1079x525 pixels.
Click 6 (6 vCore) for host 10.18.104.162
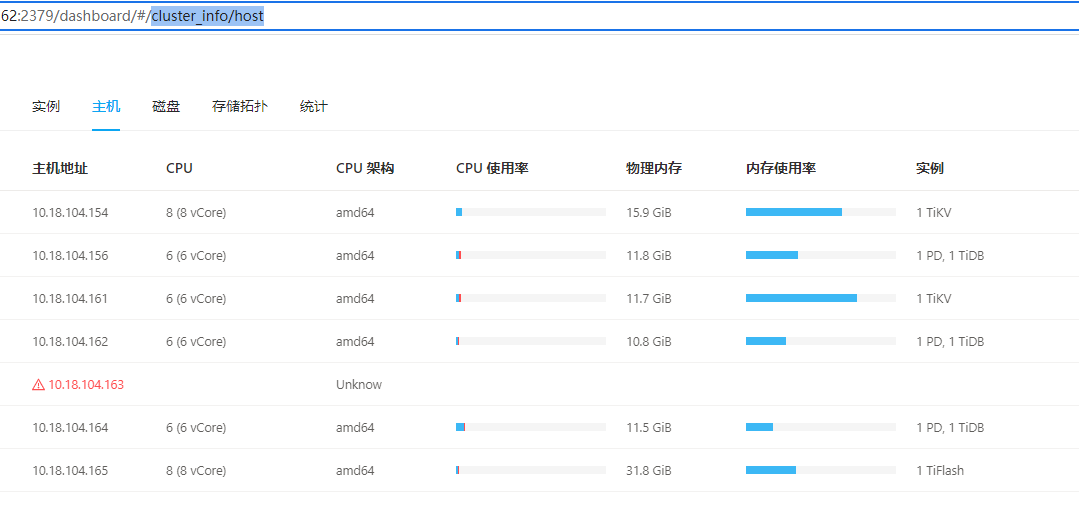196,341
